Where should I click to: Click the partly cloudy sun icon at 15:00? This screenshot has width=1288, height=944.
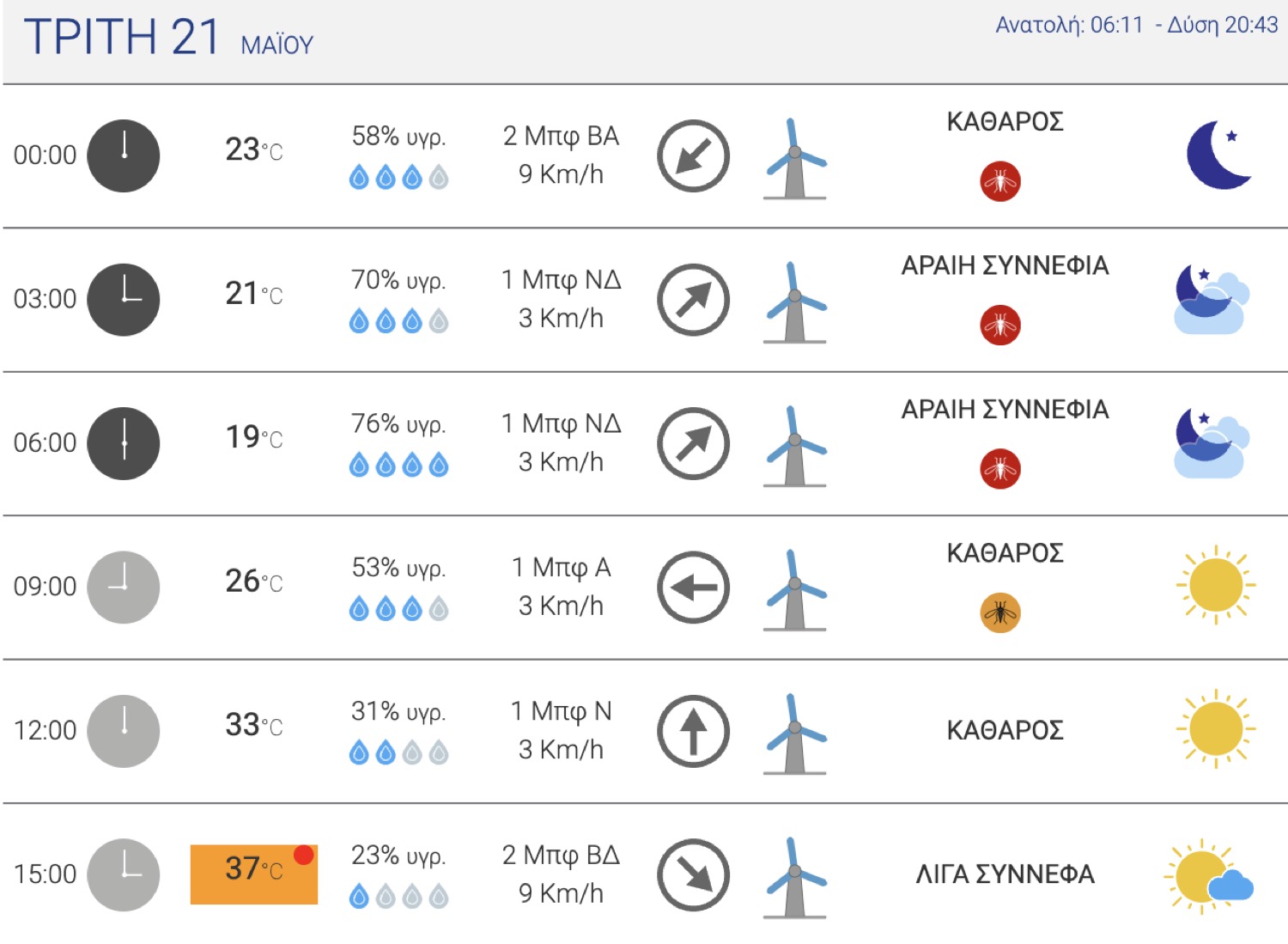click(1209, 876)
